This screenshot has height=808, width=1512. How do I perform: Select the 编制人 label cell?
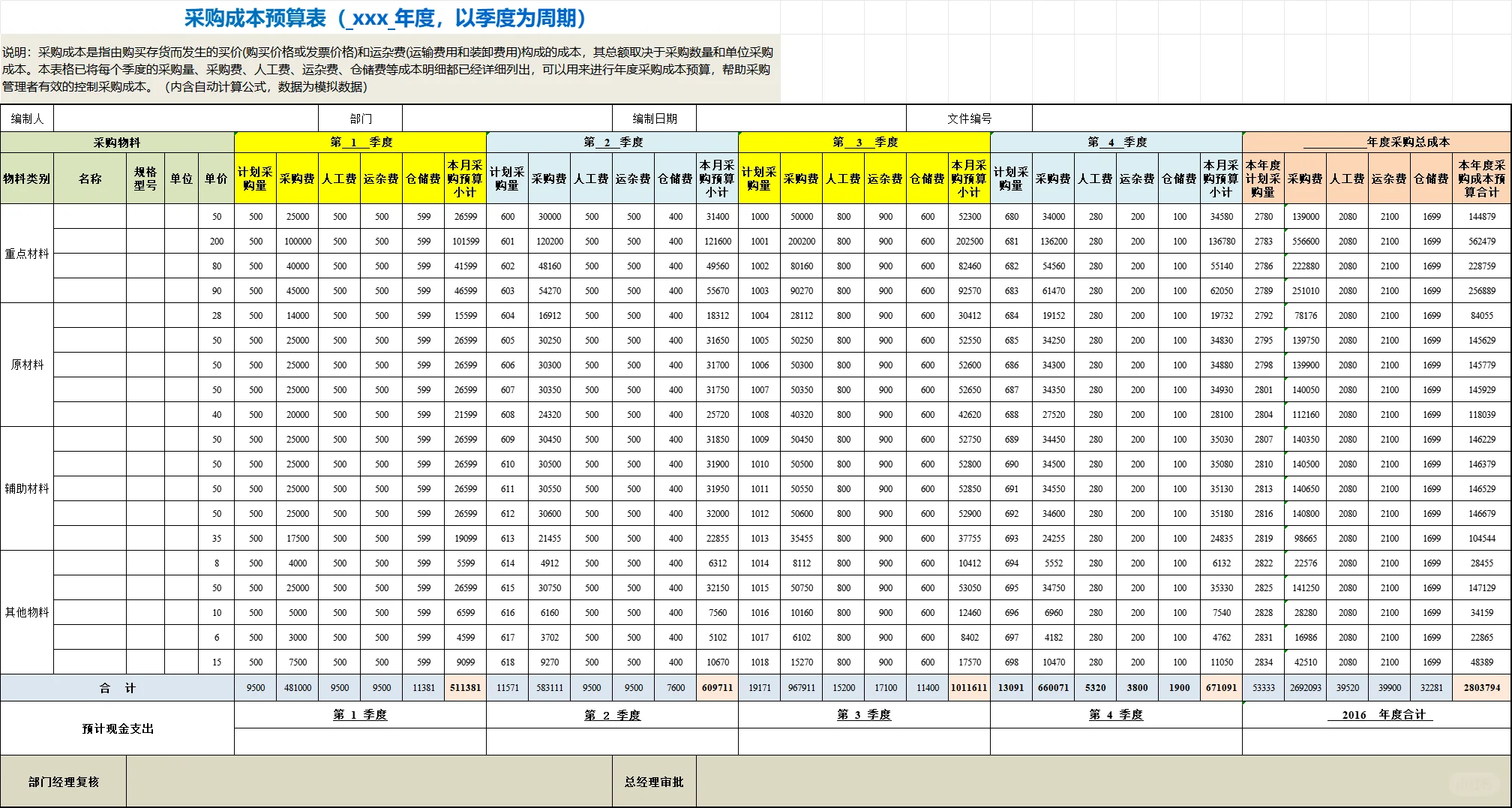click(x=27, y=119)
